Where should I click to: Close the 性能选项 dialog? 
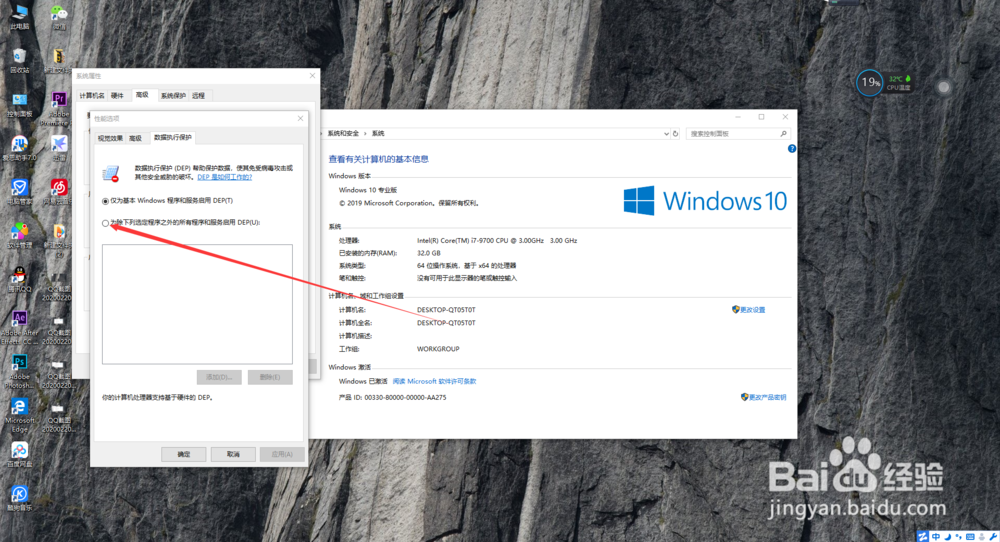300,119
